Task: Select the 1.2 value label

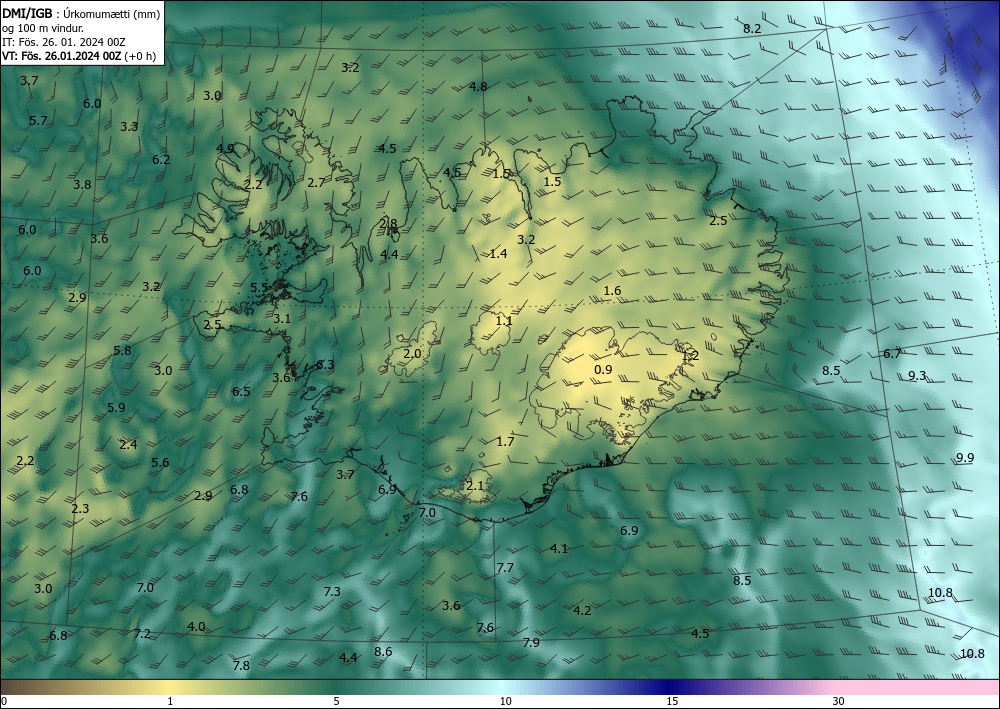Action: coord(690,356)
